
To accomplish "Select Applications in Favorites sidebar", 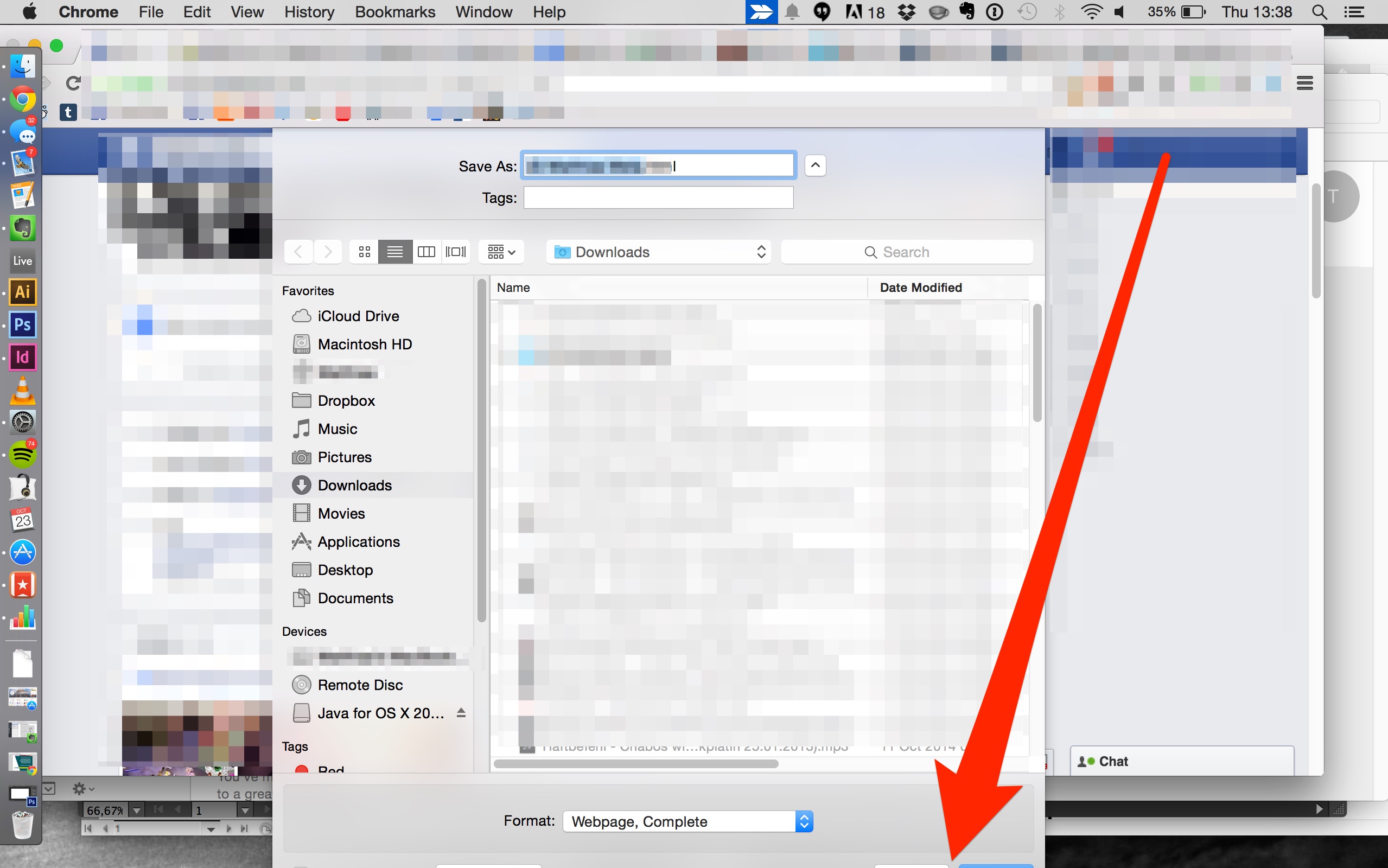I will [358, 541].
